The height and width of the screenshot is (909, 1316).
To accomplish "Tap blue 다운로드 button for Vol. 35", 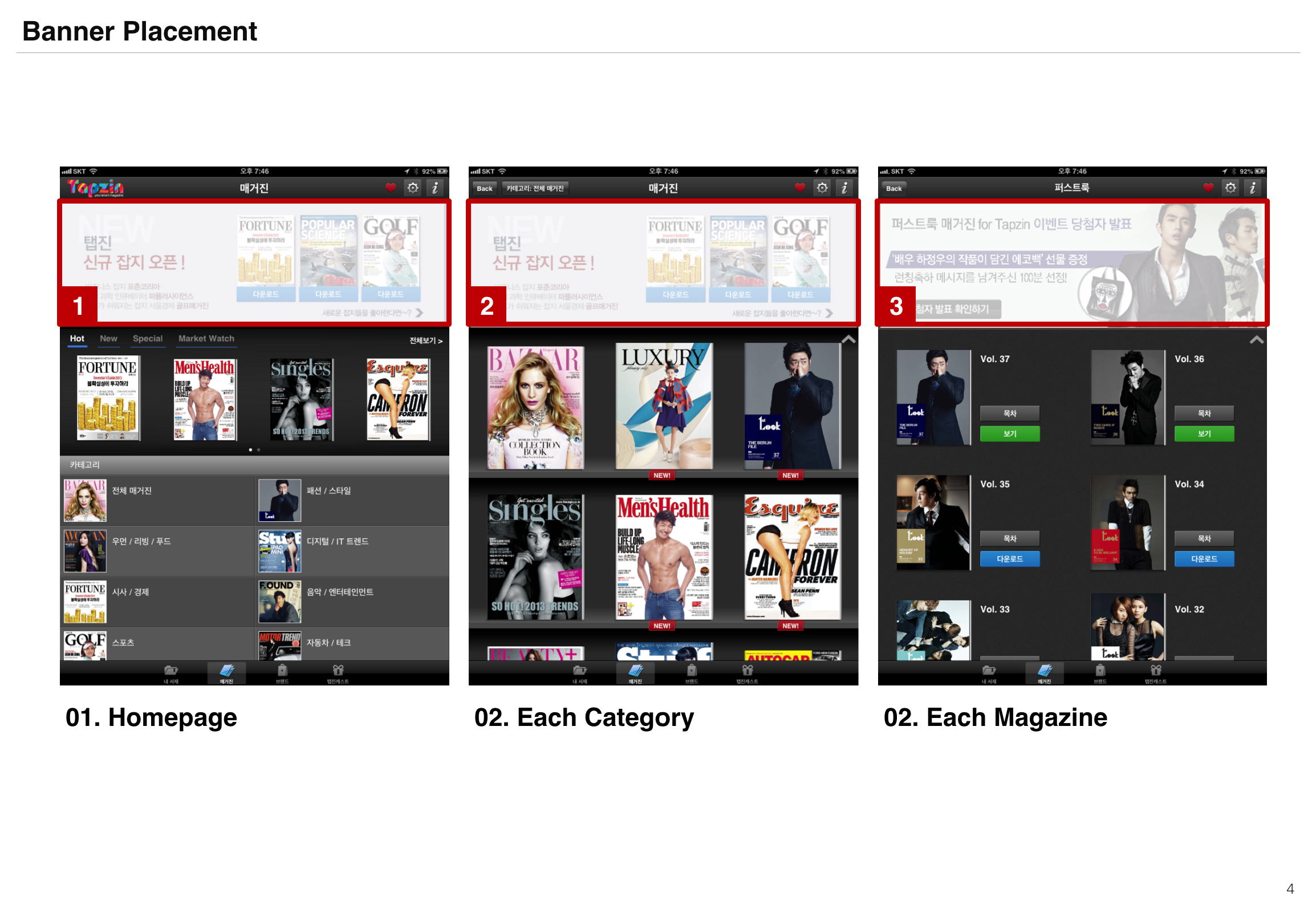I will point(1010,559).
